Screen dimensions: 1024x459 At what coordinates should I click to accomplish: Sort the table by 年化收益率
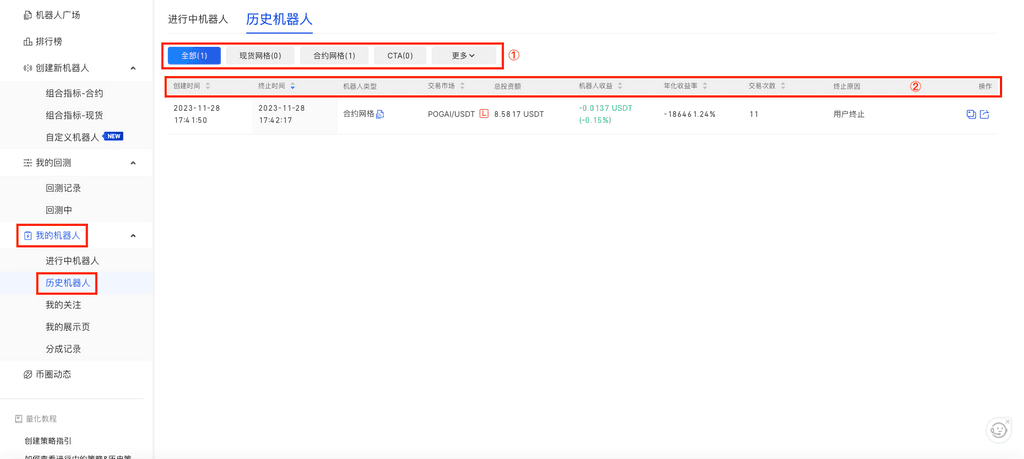(705, 86)
